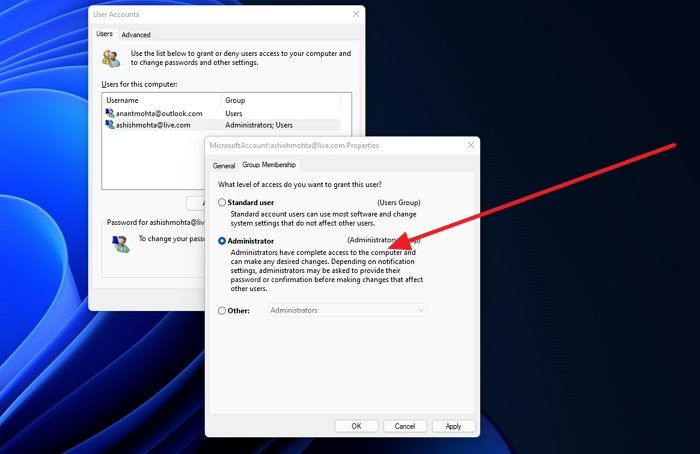Close the account Properties dialog
This screenshot has width=700, height=454.
pyautogui.click(x=471, y=145)
